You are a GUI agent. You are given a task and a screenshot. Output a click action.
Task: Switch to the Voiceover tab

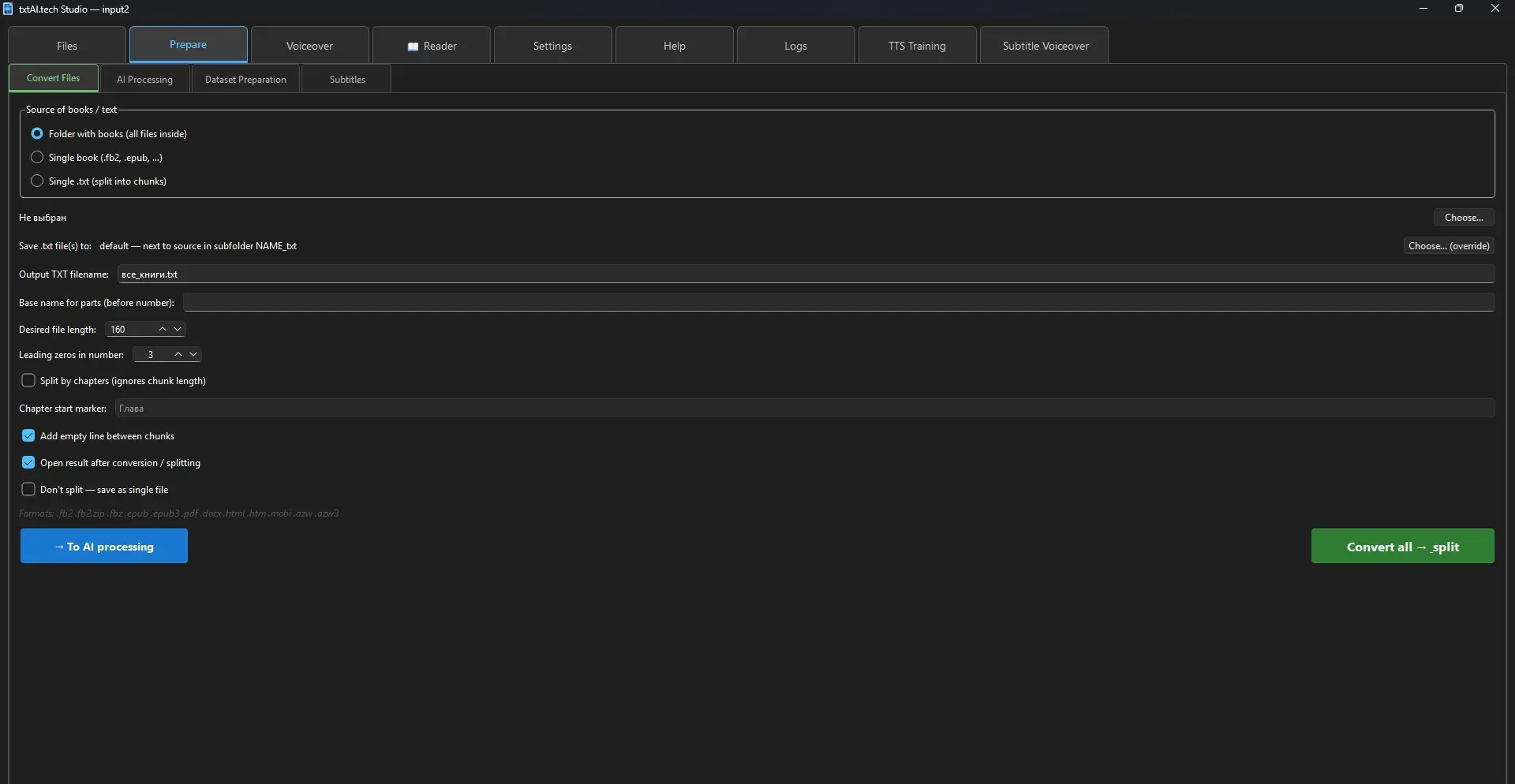click(x=309, y=45)
